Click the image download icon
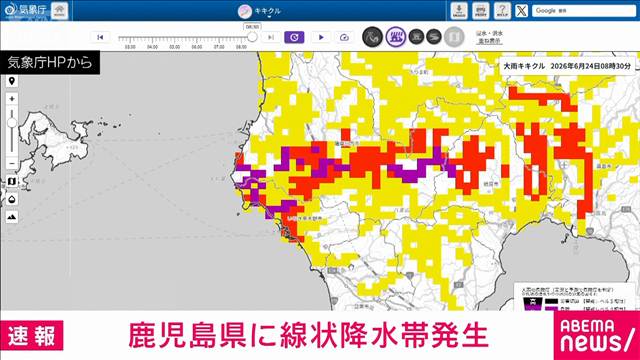The image size is (640, 360). click(459, 11)
